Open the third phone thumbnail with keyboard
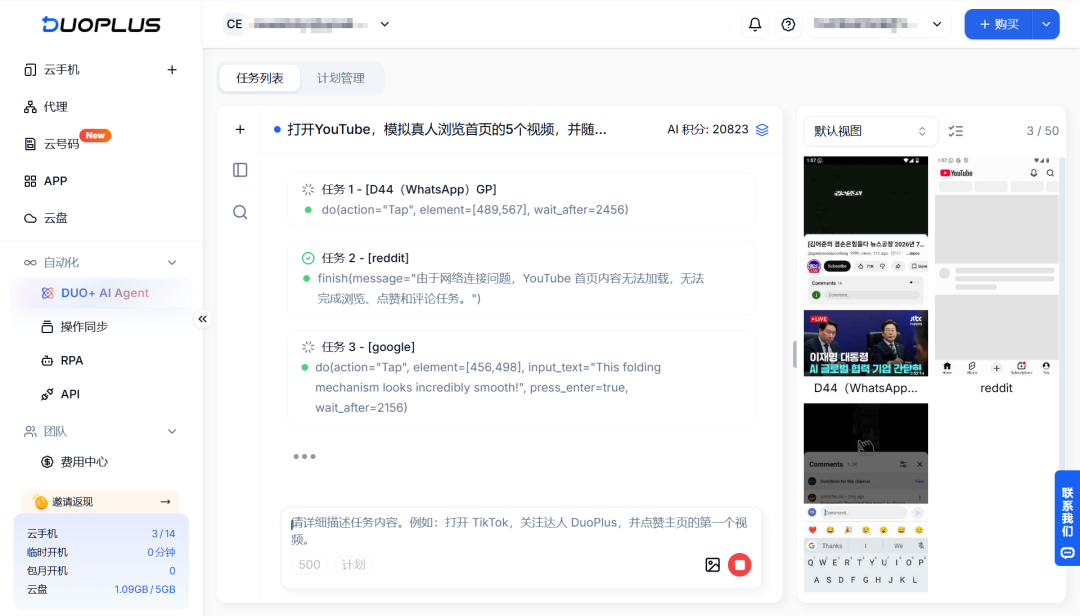Screen dimensions: 1080x616 [866, 497]
